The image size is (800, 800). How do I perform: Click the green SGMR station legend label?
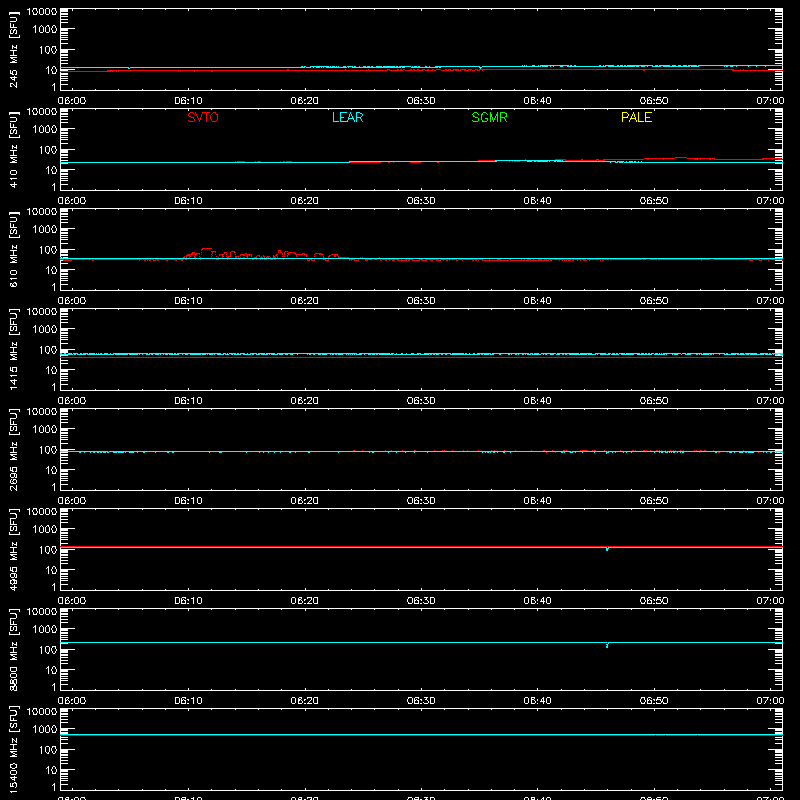pyautogui.click(x=489, y=117)
